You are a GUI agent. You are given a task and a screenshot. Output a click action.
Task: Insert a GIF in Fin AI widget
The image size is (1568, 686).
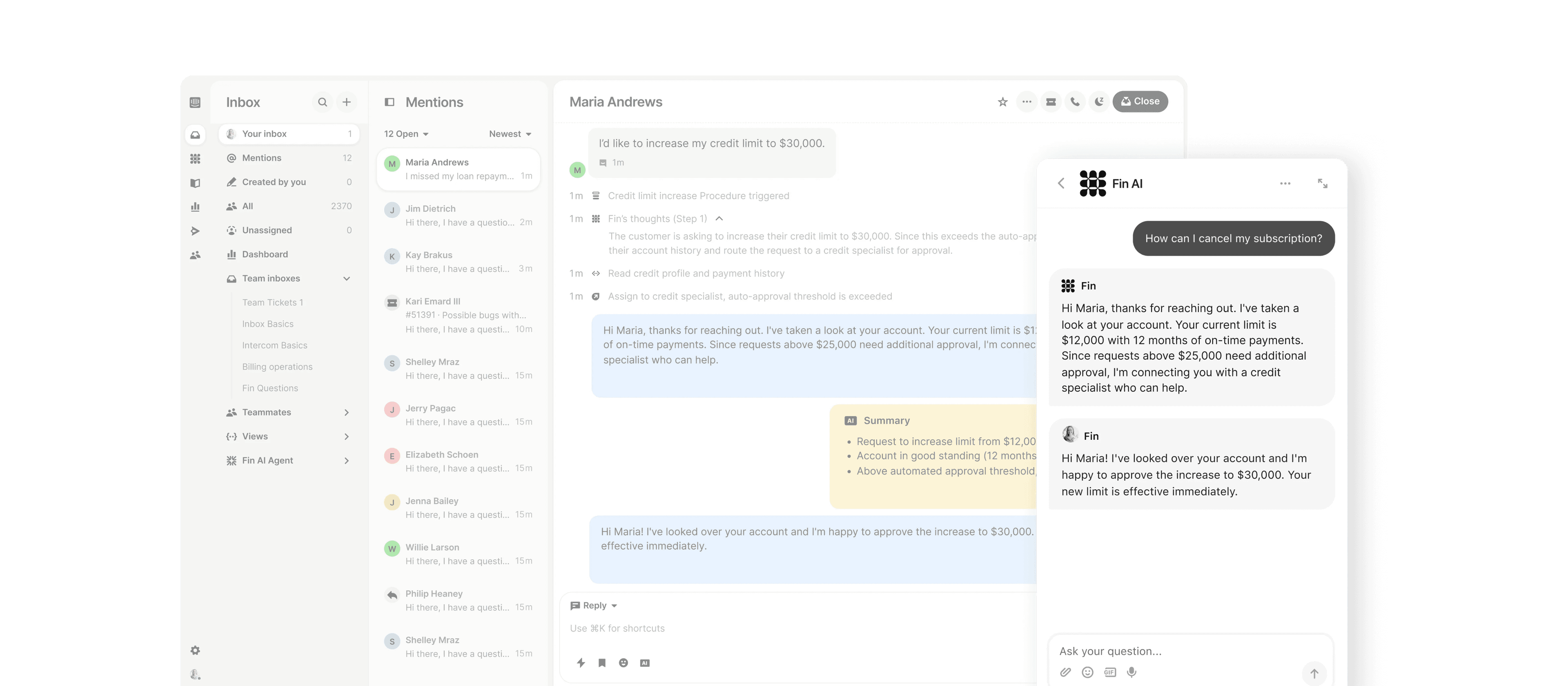(1110, 672)
